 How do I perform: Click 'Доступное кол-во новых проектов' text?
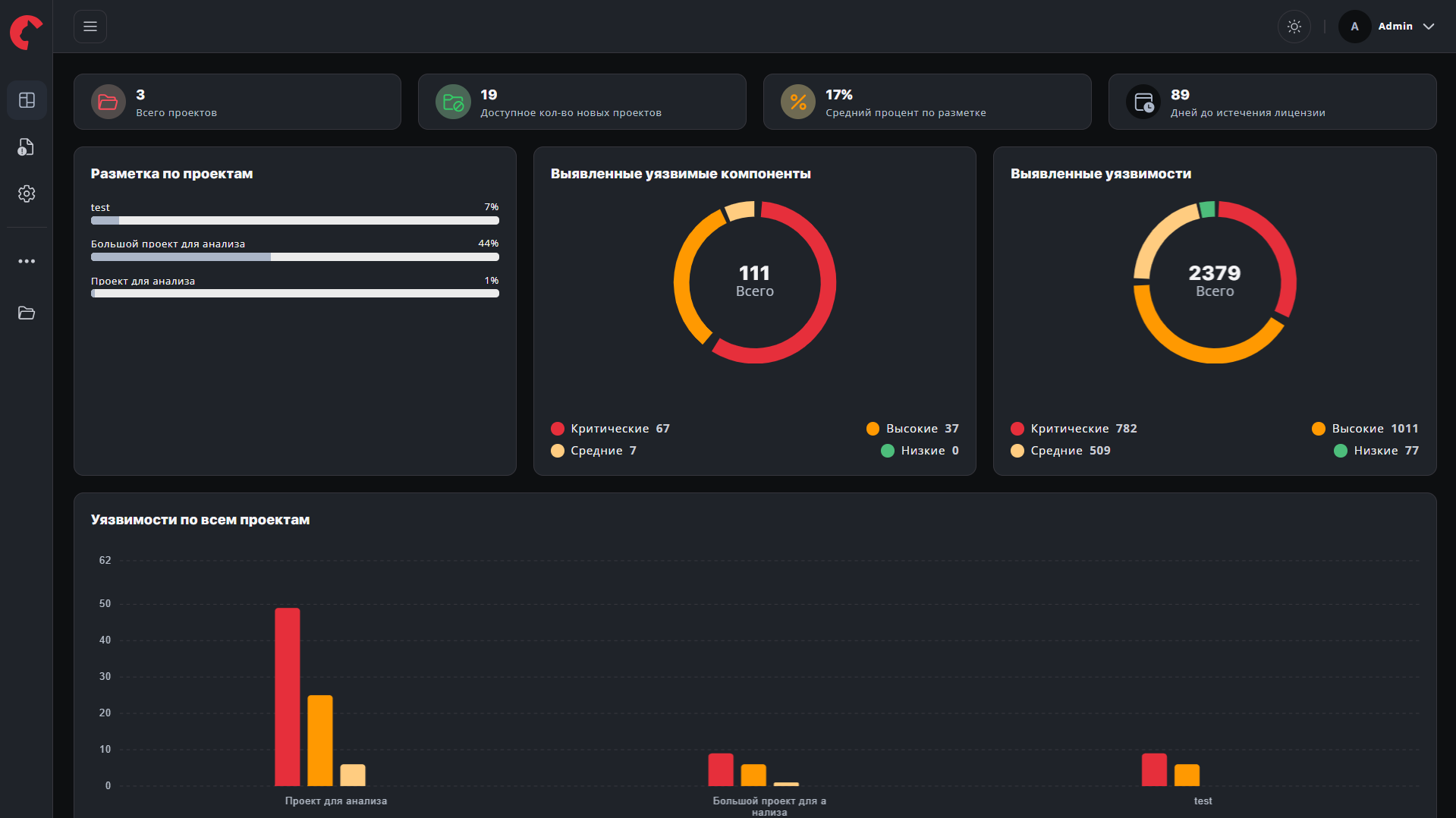[x=571, y=113]
